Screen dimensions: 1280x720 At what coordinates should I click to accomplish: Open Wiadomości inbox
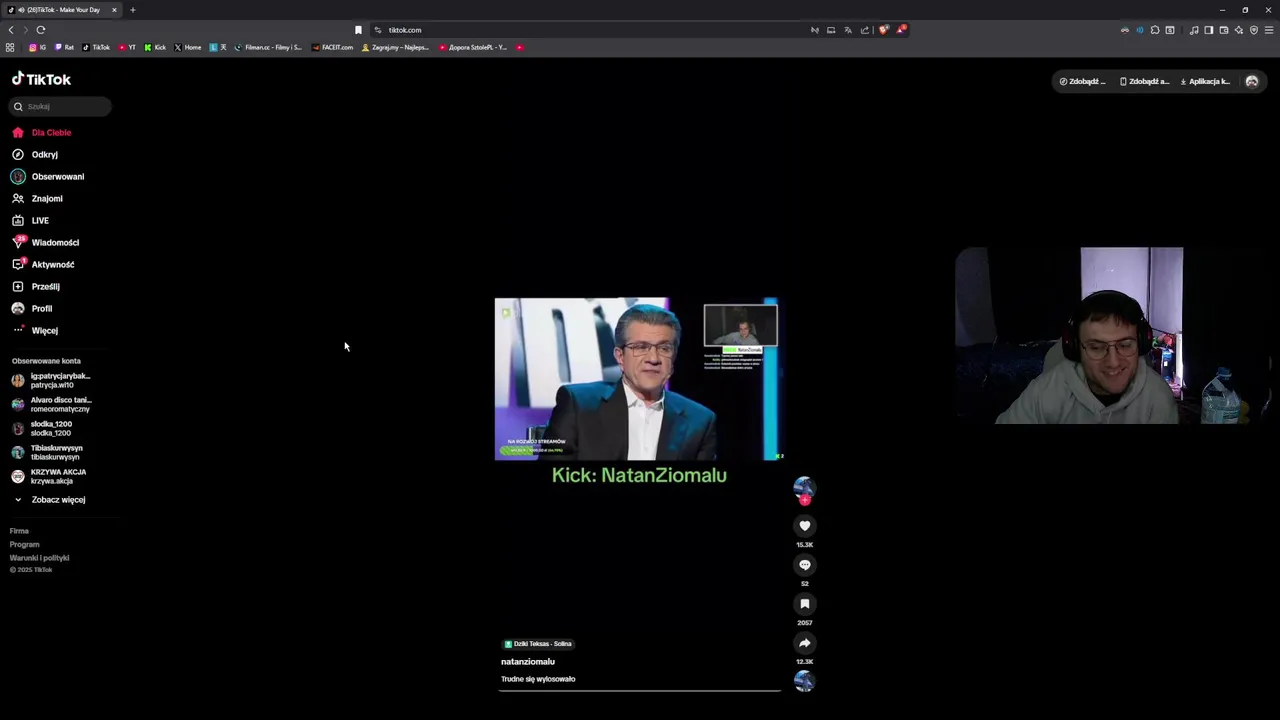[x=45, y=242]
